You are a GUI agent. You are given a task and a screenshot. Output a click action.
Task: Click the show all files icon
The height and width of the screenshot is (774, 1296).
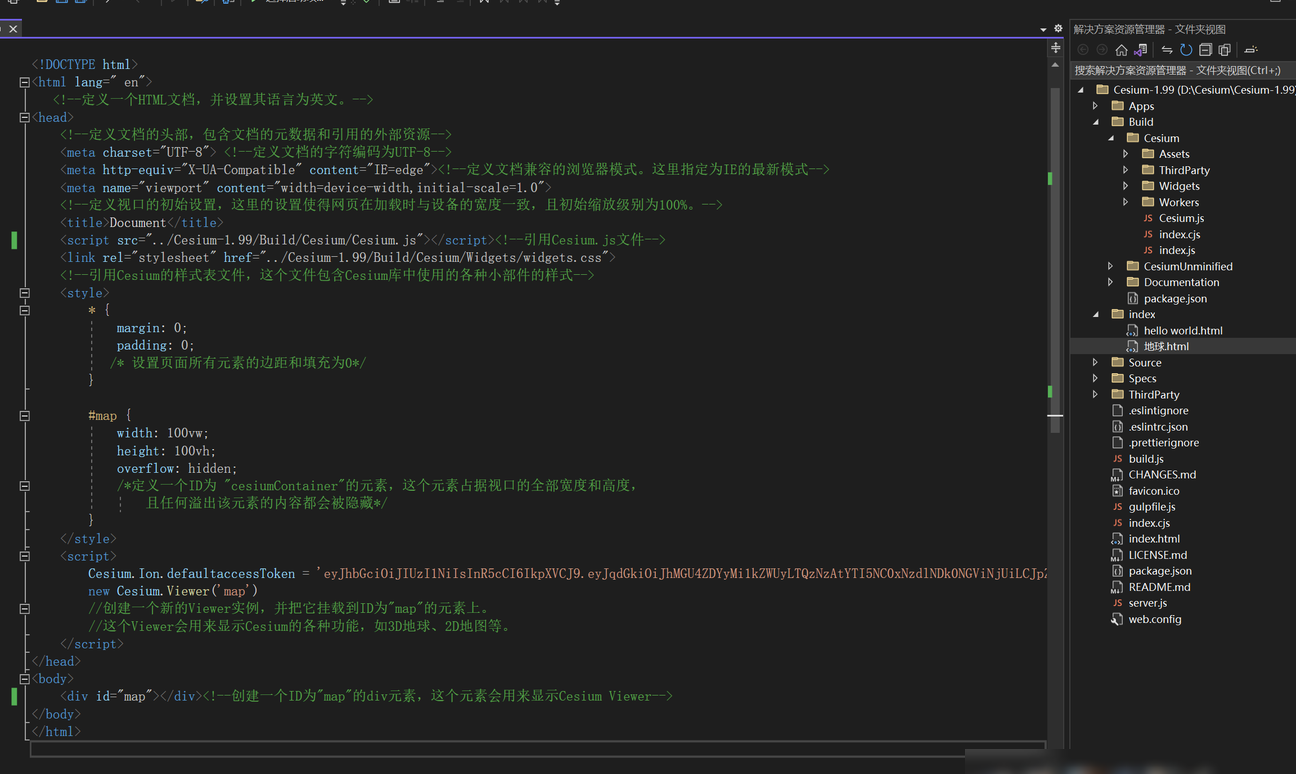[x=1224, y=50]
